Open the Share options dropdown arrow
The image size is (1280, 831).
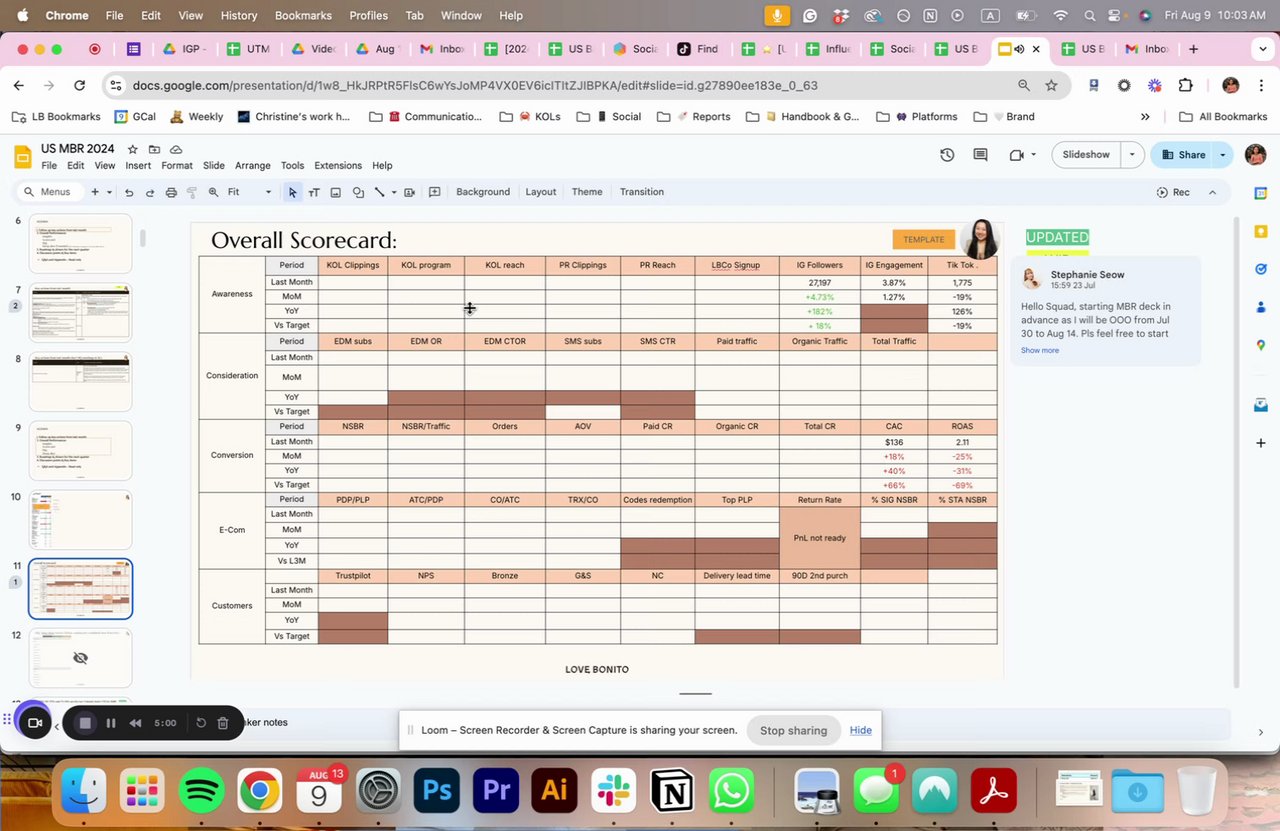tap(1222, 155)
